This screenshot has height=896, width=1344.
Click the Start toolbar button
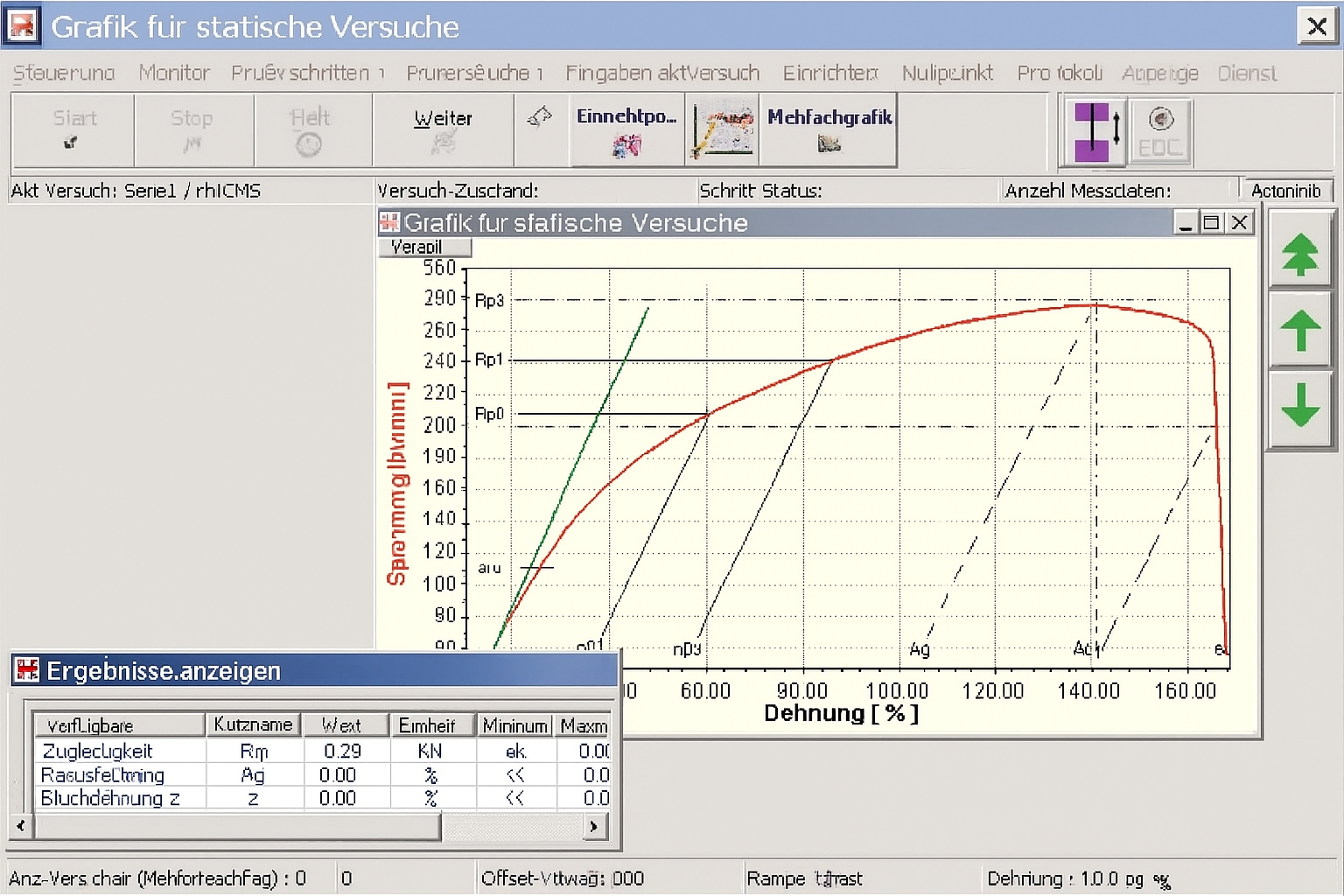coord(73,129)
